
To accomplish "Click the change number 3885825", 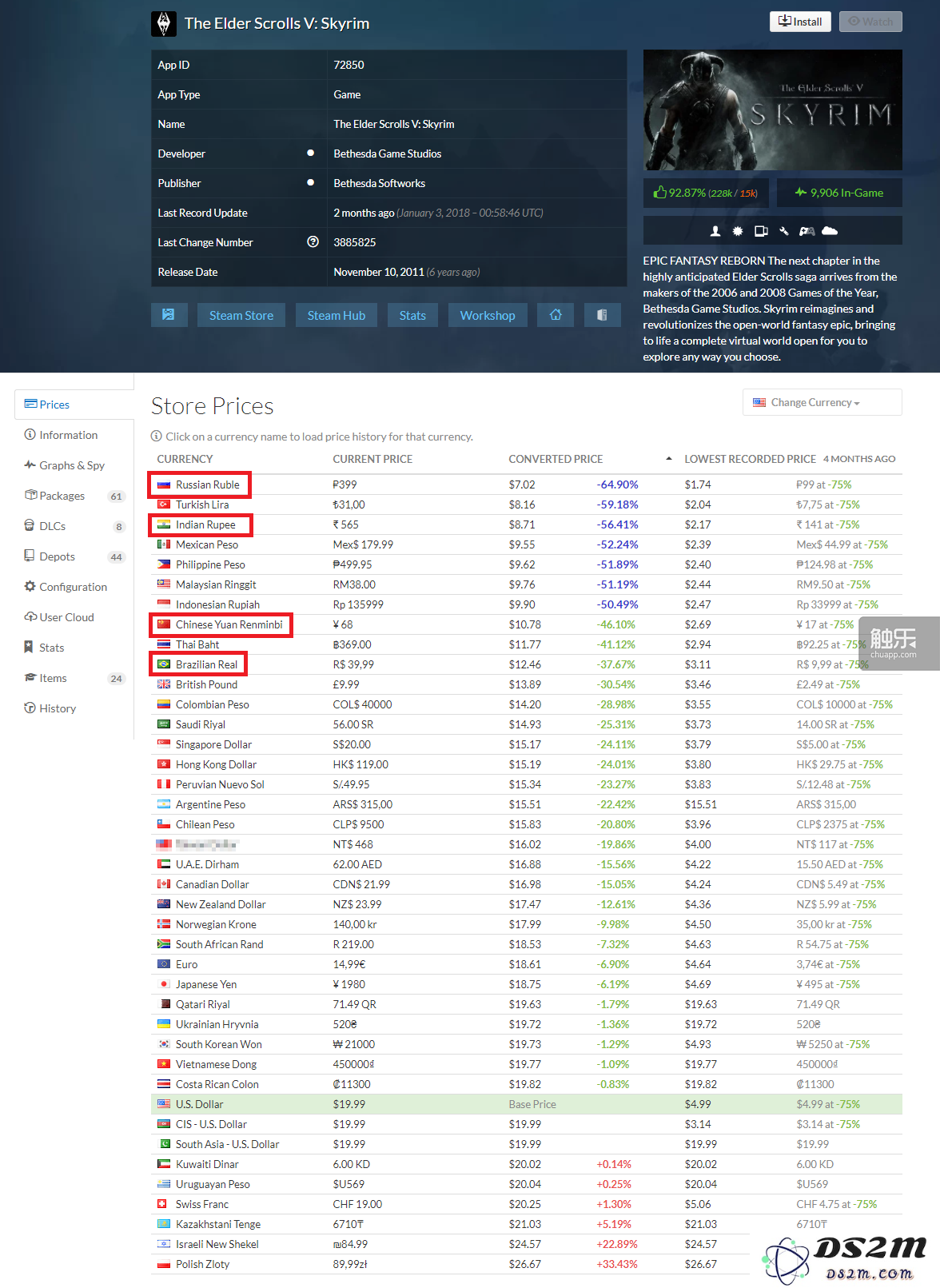I will click(354, 242).
